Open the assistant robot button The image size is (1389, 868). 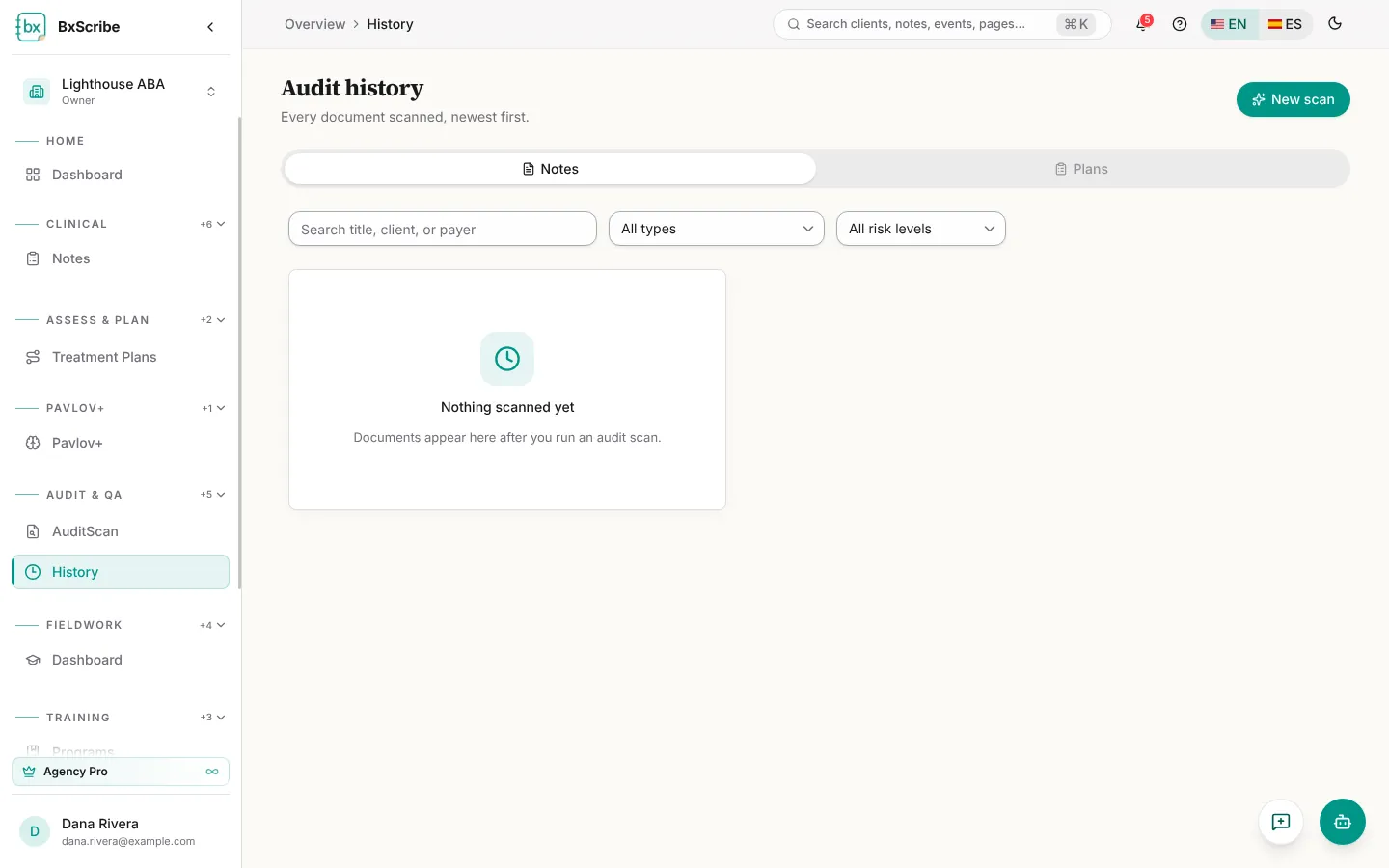point(1343,822)
